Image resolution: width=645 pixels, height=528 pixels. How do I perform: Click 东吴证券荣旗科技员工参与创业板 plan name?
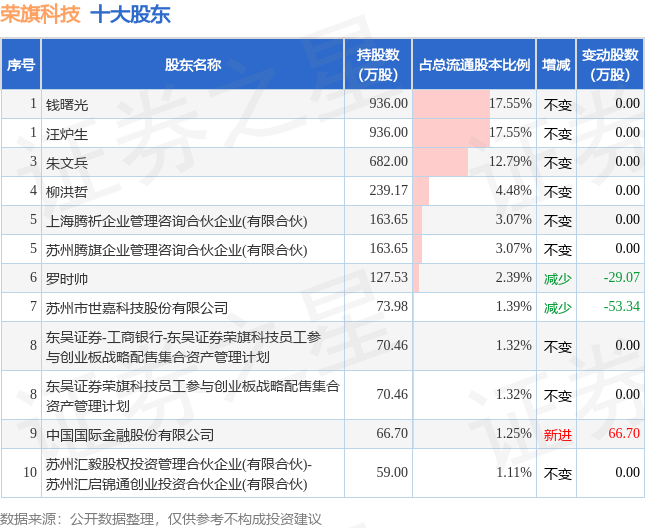pos(193,396)
